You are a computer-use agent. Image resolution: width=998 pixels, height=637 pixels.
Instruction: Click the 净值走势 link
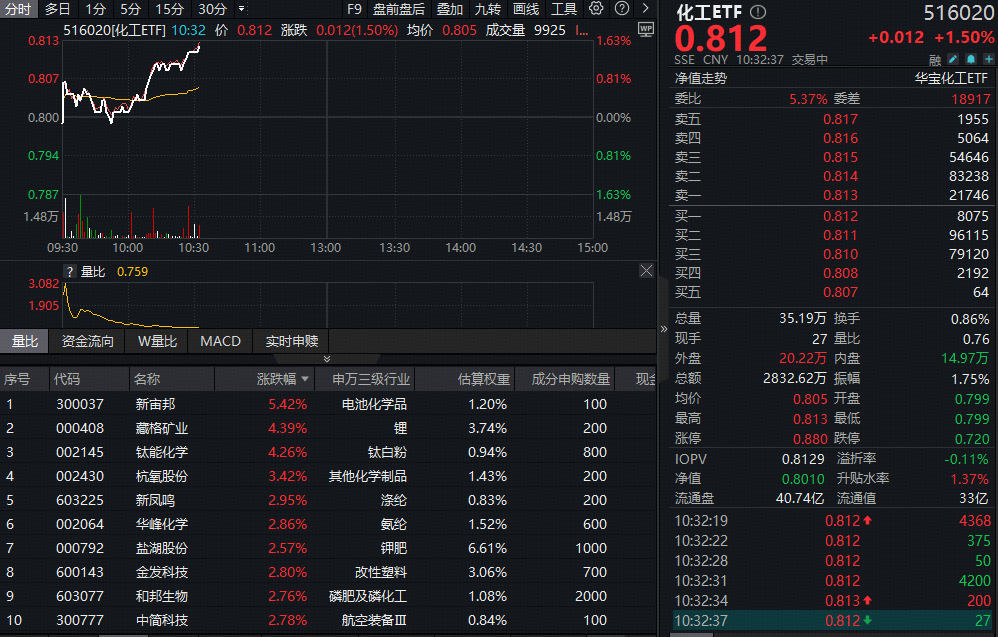[701, 78]
